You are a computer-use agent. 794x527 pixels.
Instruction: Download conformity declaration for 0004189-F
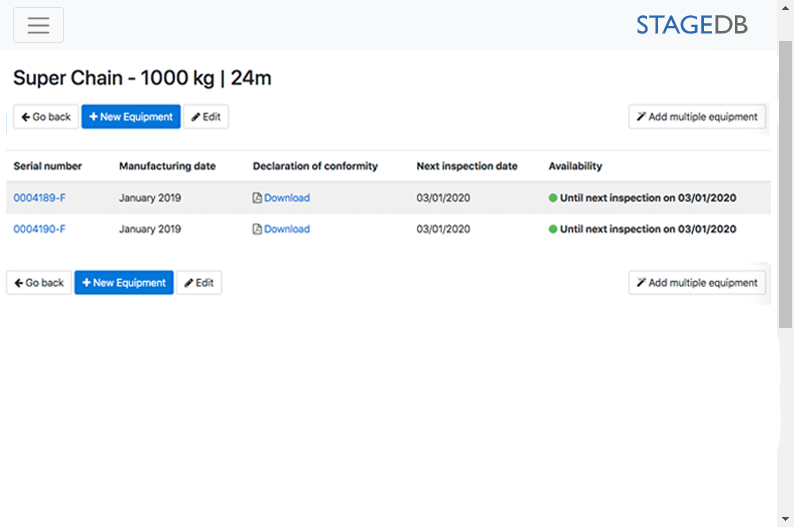pos(286,198)
